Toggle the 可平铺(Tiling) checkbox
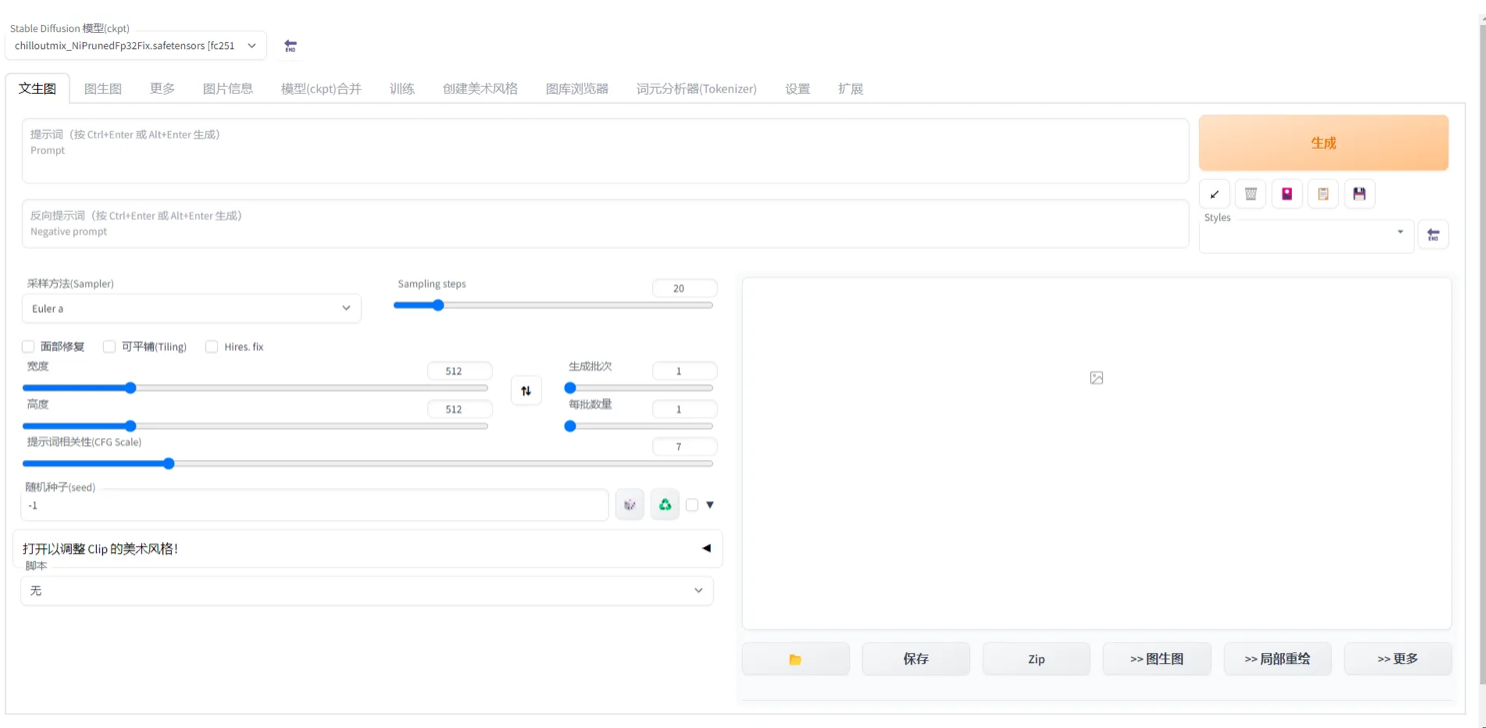Viewport: 1486px width, 728px height. [110, 347]
